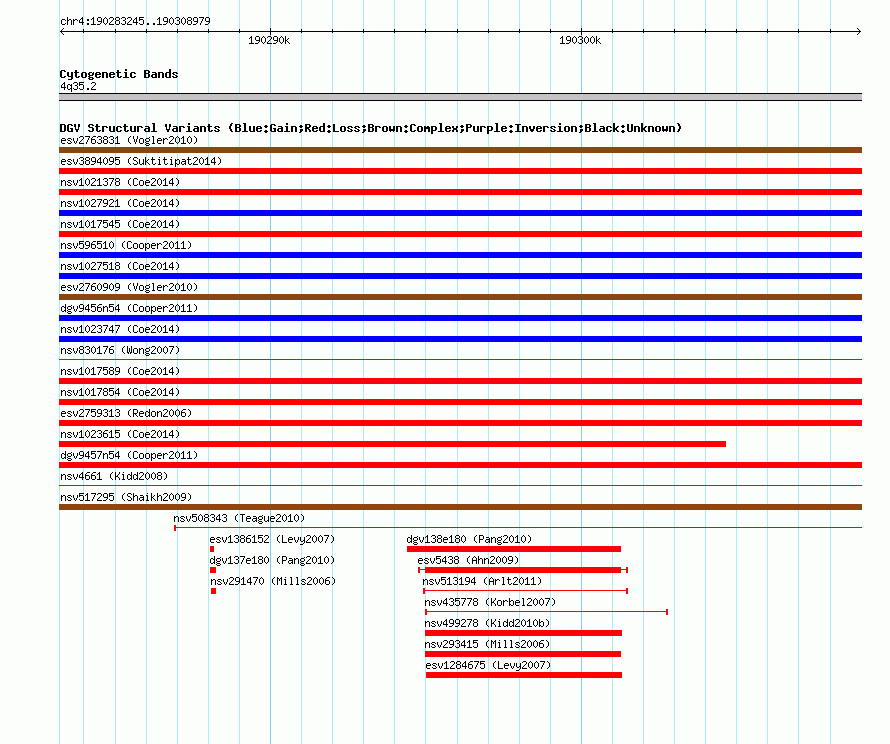Open the nsv435778 (Korbel2007) label

coord(490,602)
